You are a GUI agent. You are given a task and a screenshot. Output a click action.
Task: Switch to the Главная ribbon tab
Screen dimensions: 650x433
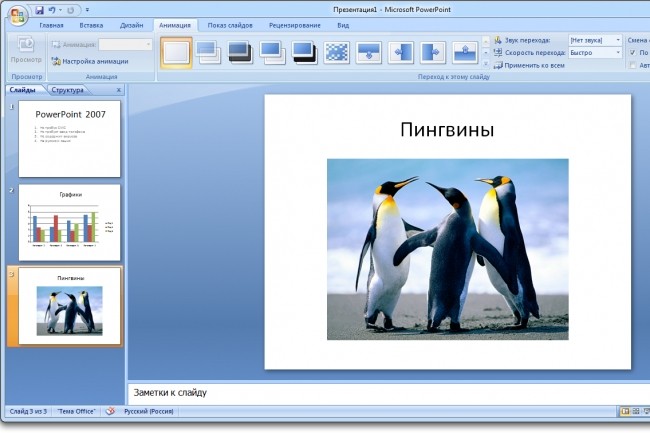pos(51,25)
